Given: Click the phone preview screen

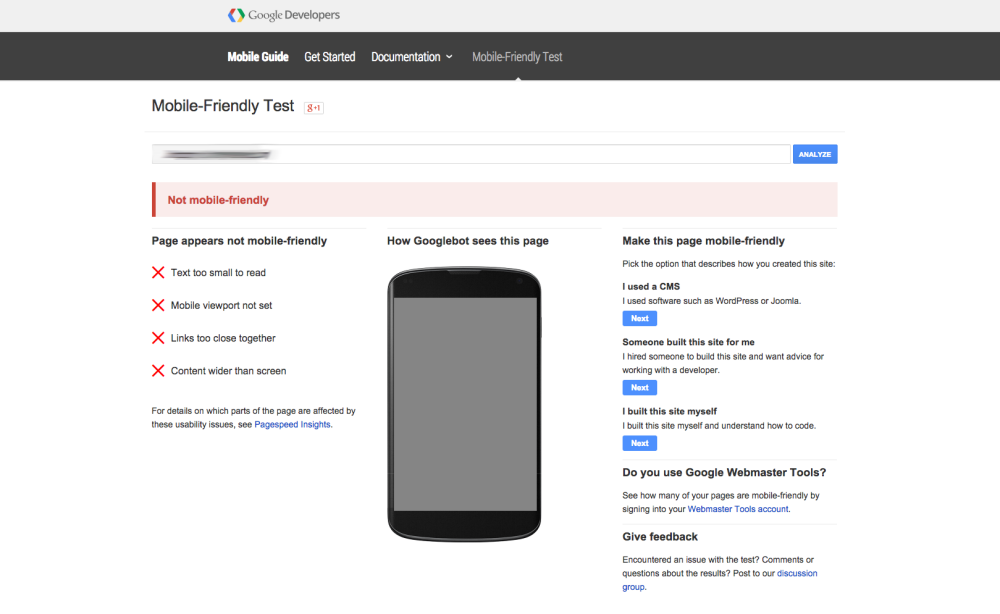Looking at the screenshot, I should point(465,404).
